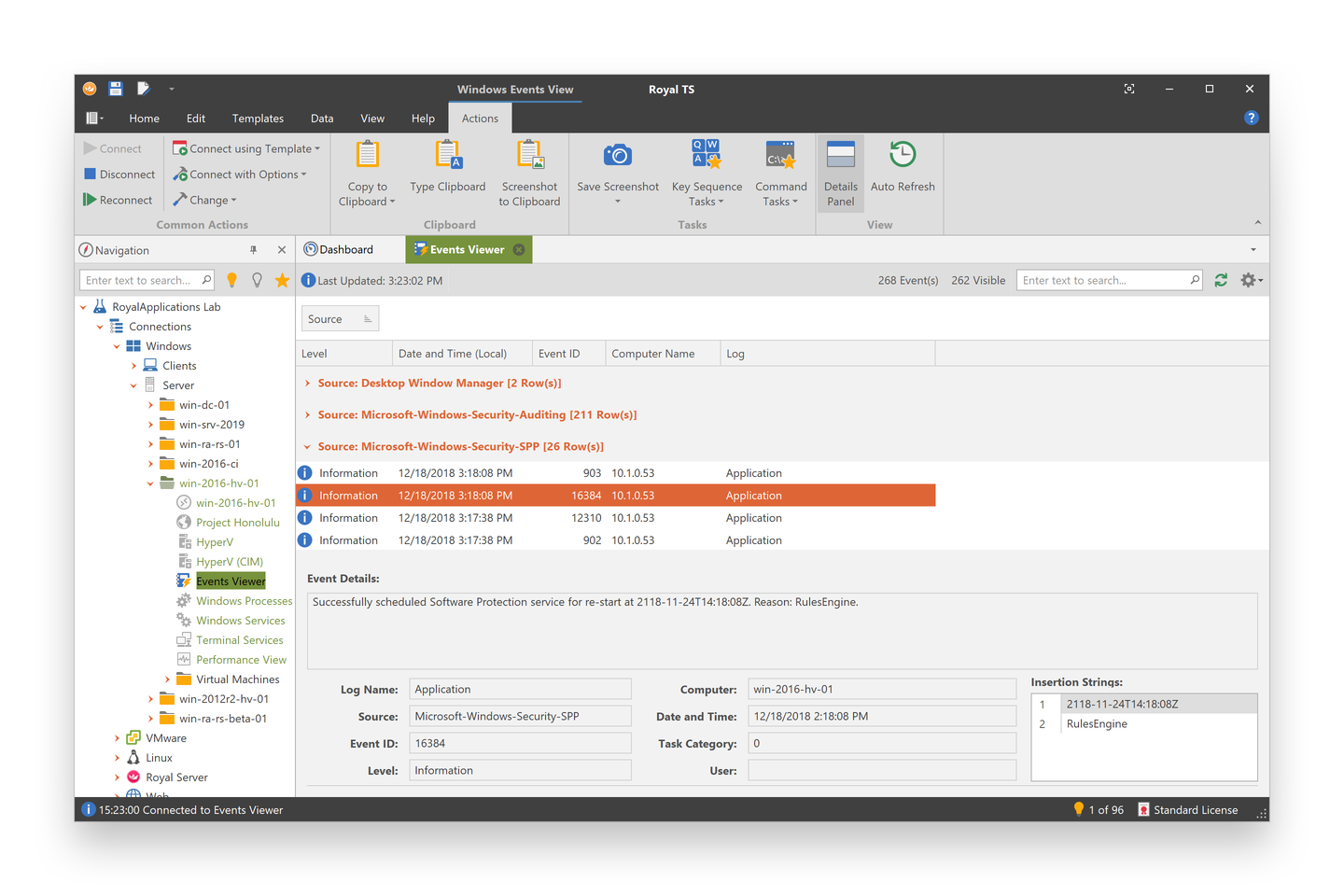Screen dimensions: 1344x896
Task: Click the Events Viewer search field
Action: (1106, 279)
